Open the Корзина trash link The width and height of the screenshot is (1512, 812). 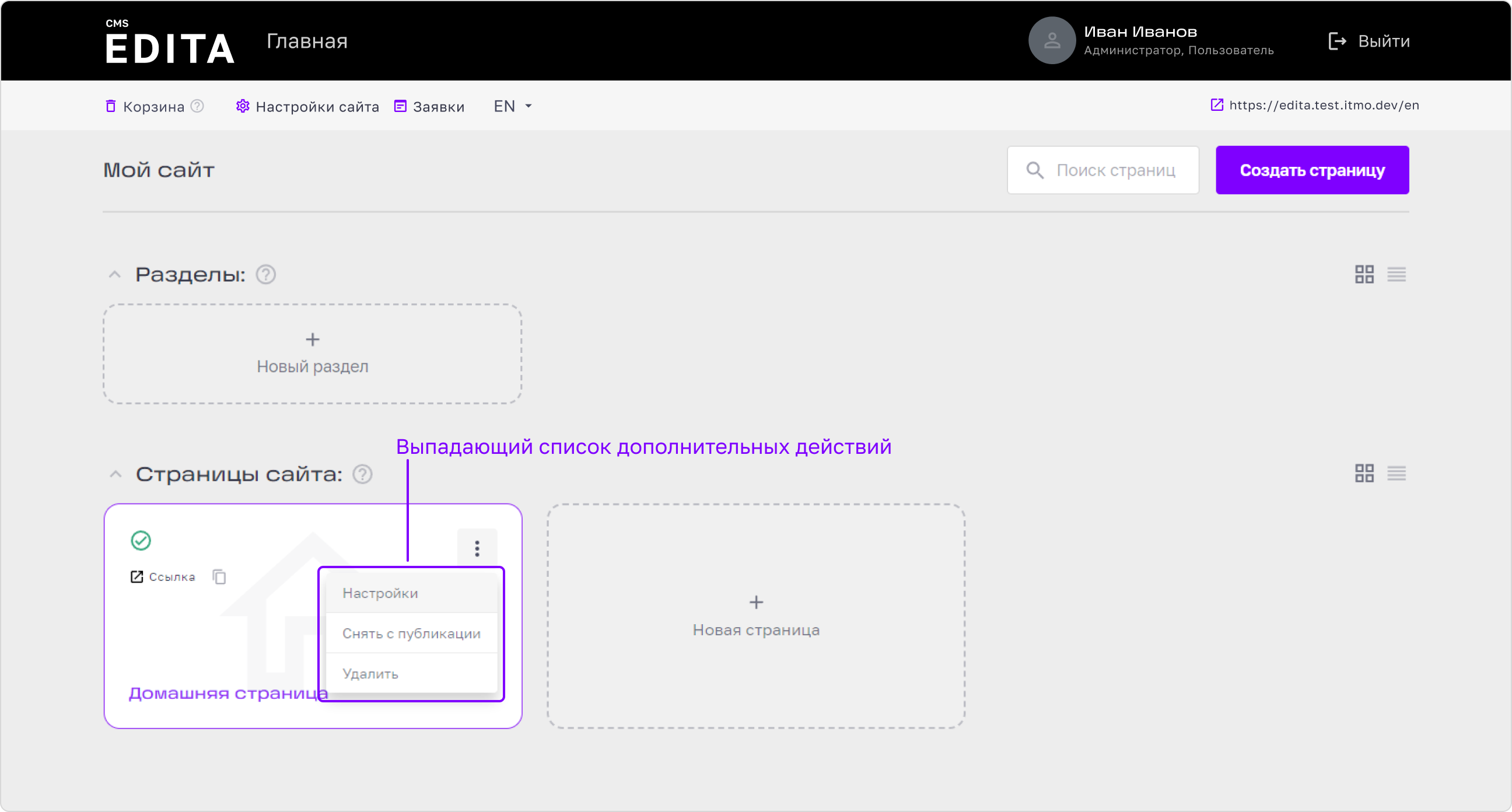[x=145, y=106]
